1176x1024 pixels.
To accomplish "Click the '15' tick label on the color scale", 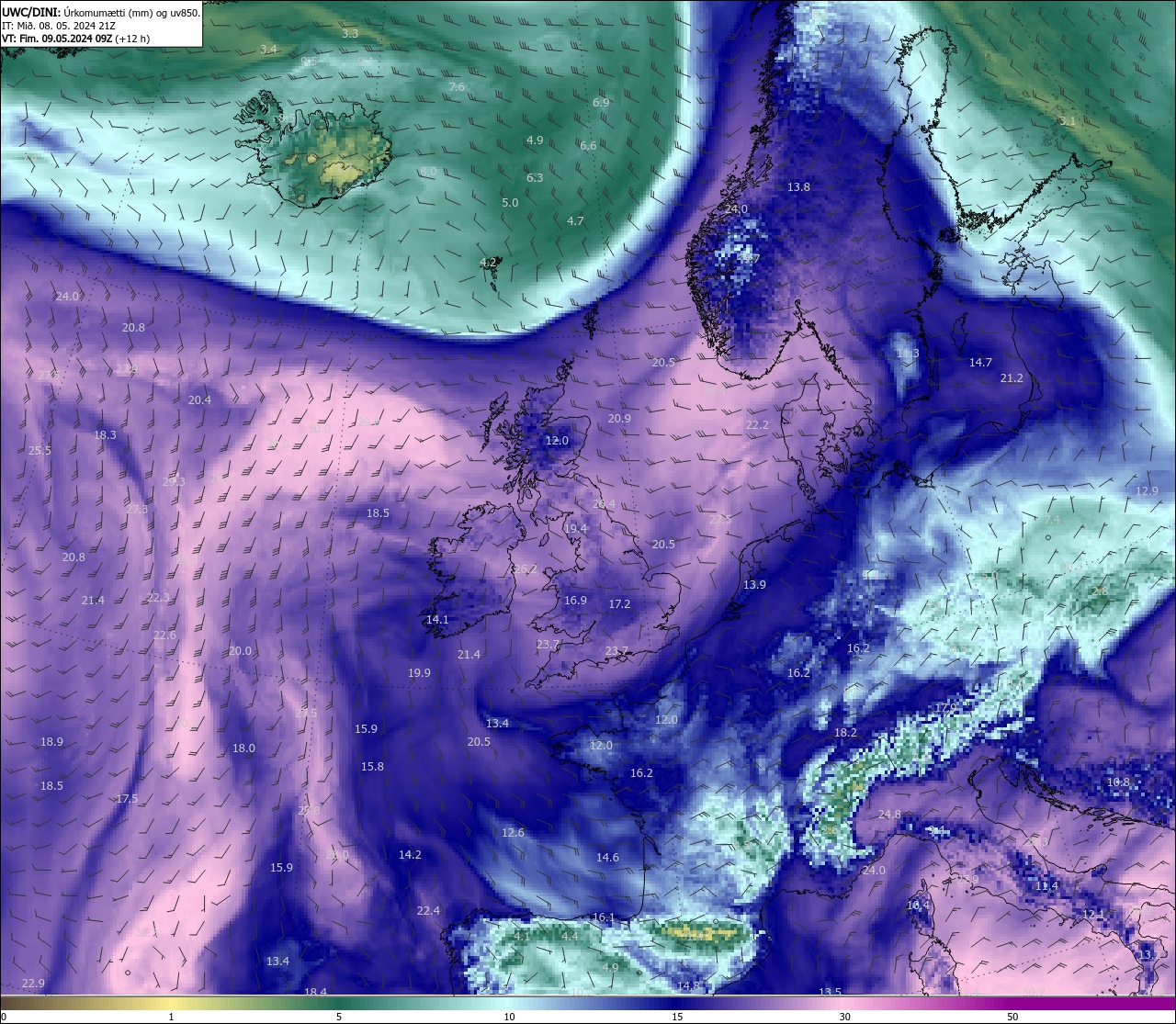I will (677, 1017).
